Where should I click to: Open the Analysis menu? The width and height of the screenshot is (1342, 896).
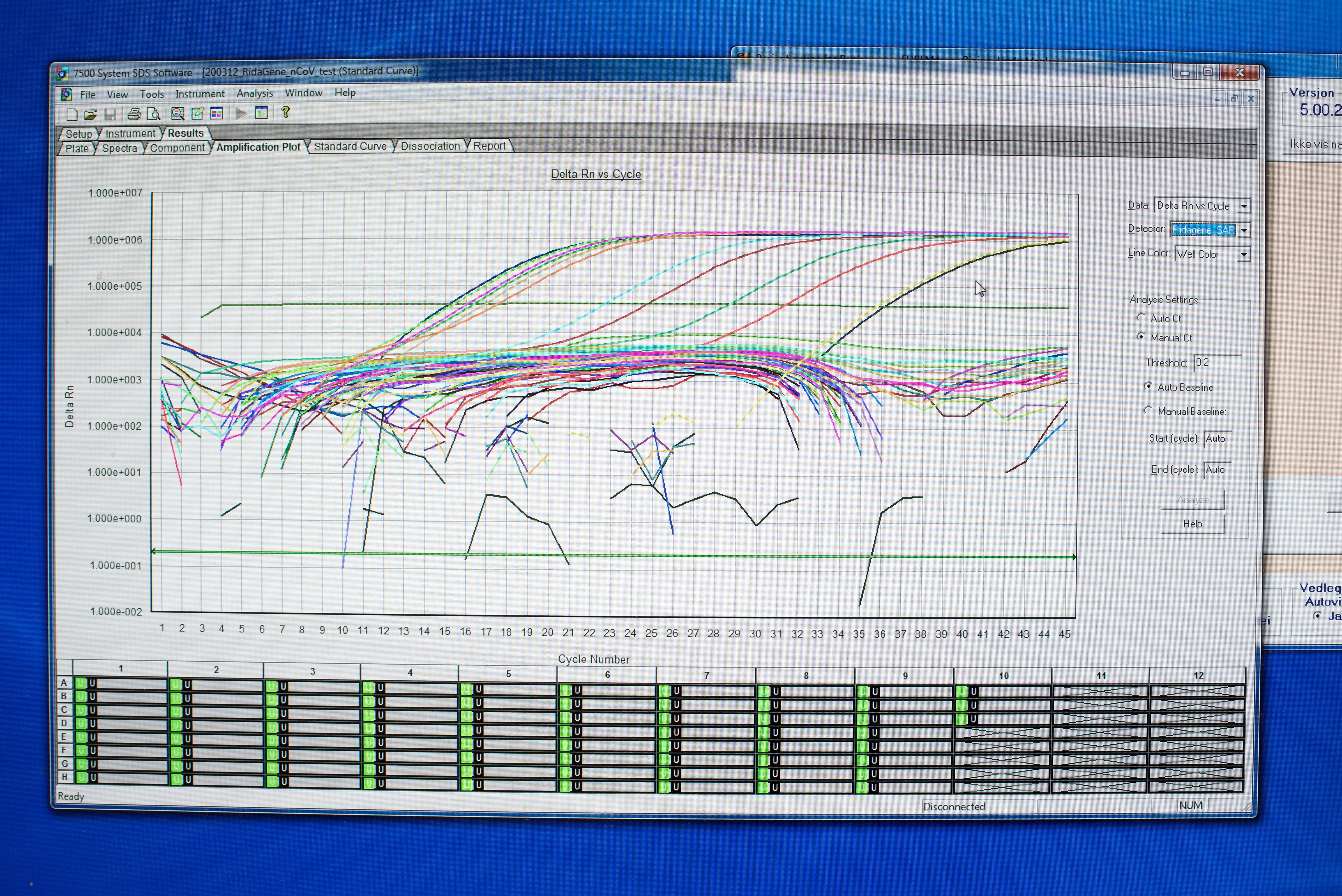[255, 93]
